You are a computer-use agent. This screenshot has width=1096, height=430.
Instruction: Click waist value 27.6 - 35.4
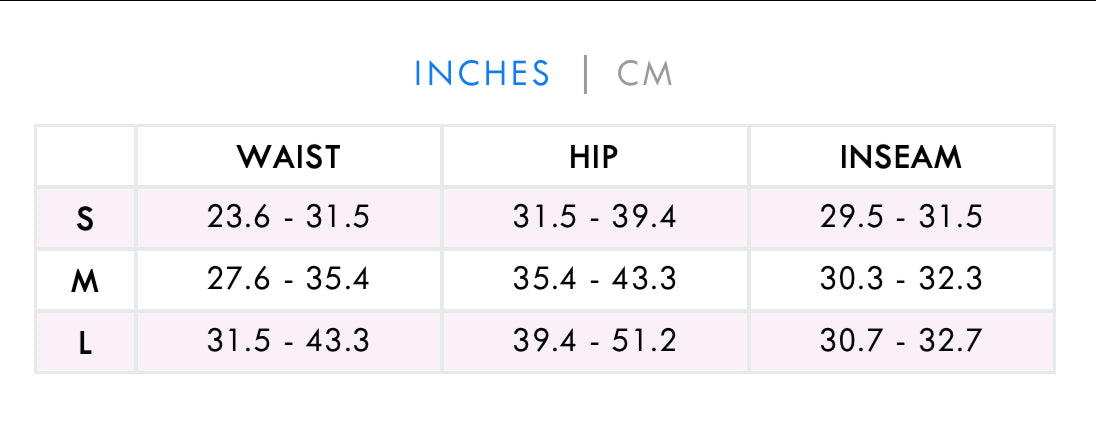288,280
